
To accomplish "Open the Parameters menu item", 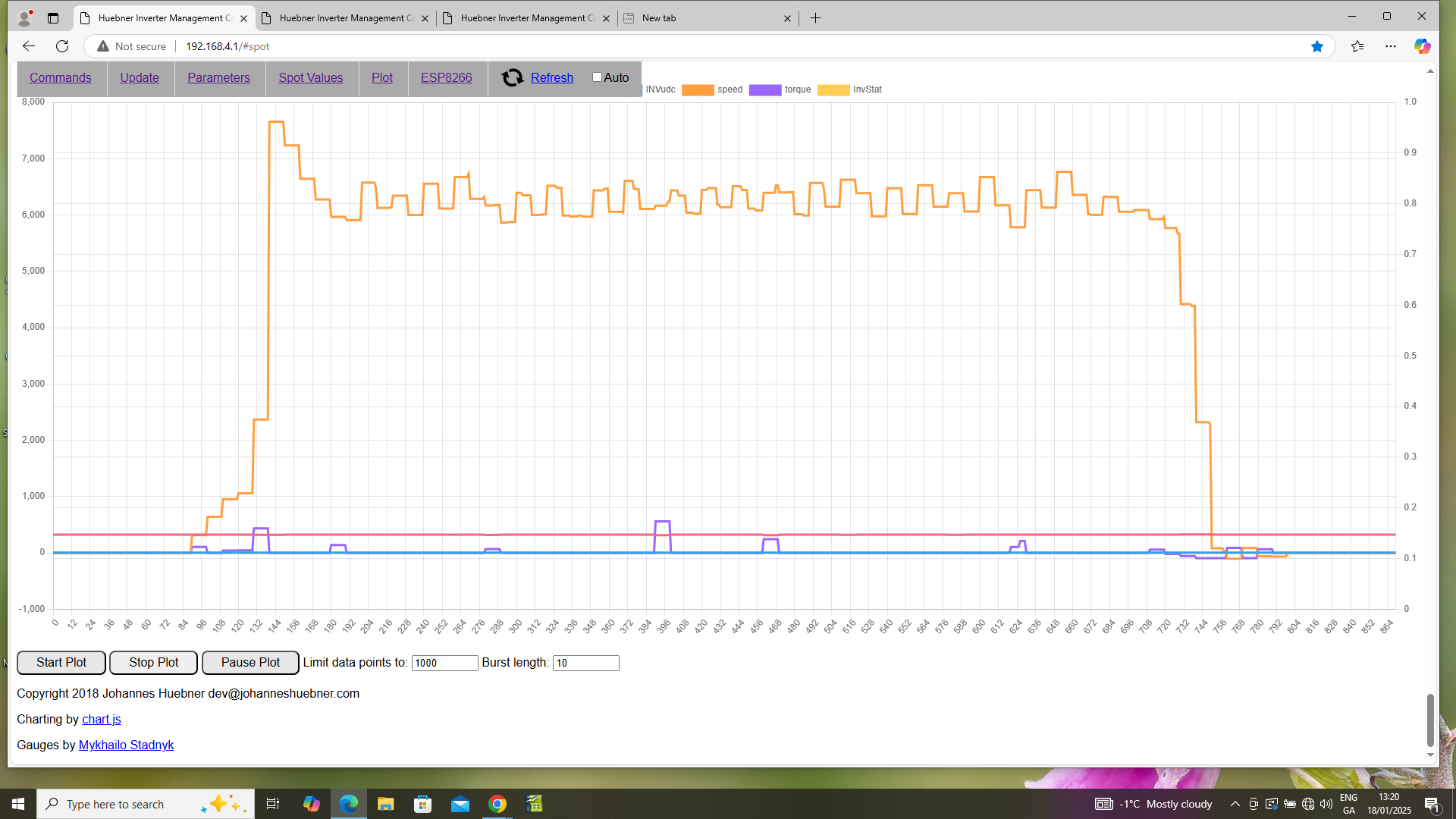I will point(218,77).
